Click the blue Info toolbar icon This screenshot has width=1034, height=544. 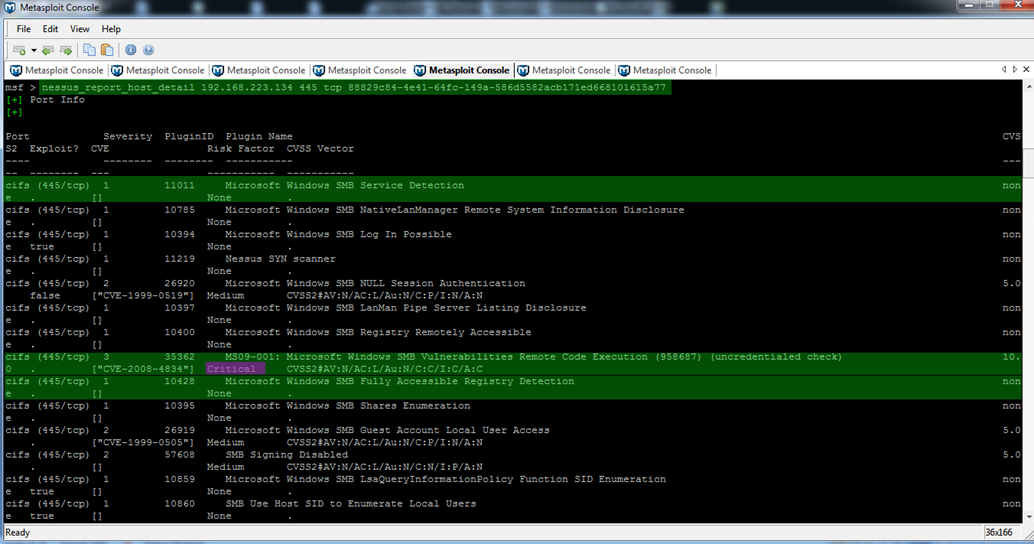(131, 50)
